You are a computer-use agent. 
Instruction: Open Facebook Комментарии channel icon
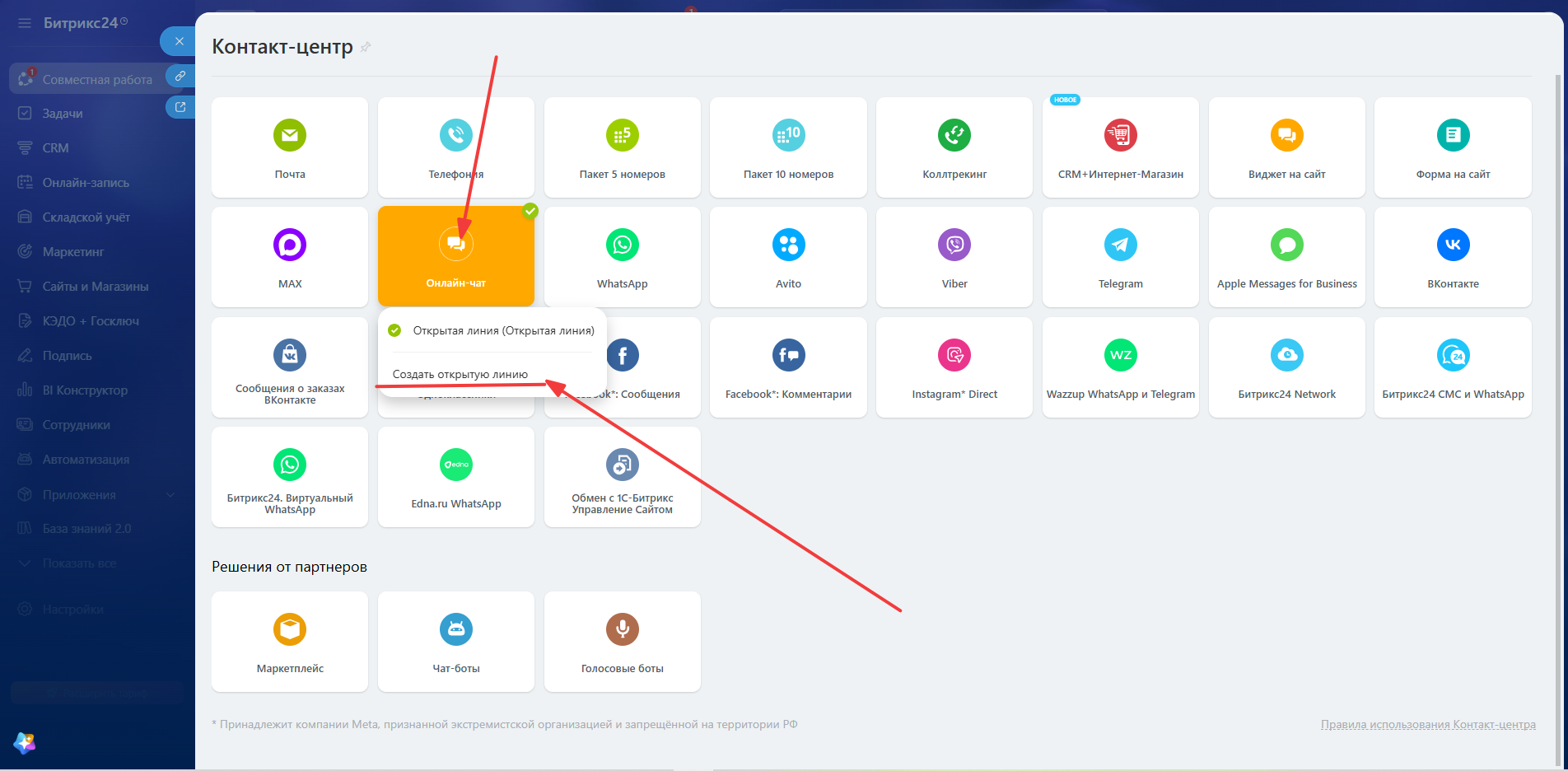[x=788, y=355]
